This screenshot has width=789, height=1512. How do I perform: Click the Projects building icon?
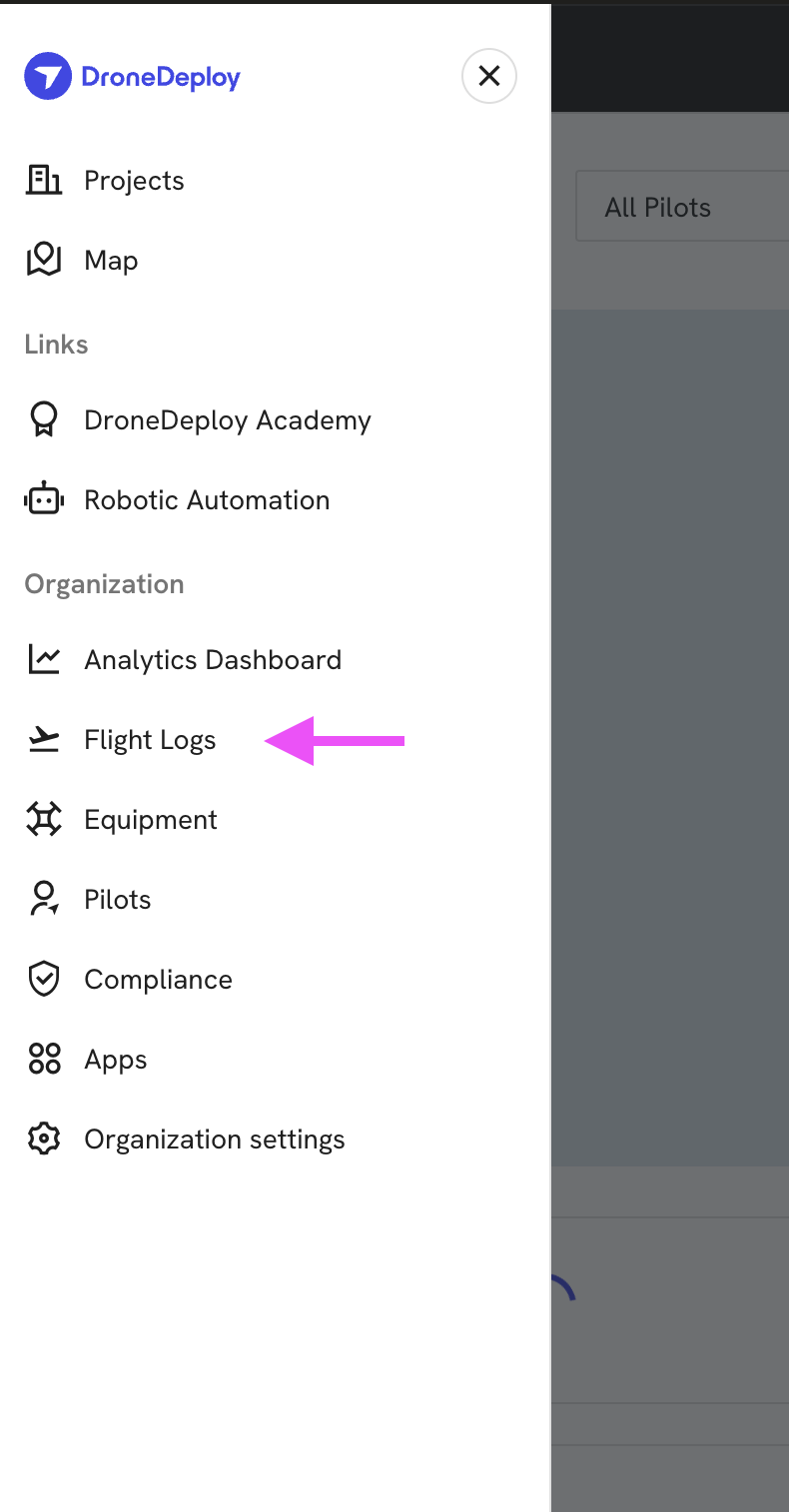[x=44, y=181]
